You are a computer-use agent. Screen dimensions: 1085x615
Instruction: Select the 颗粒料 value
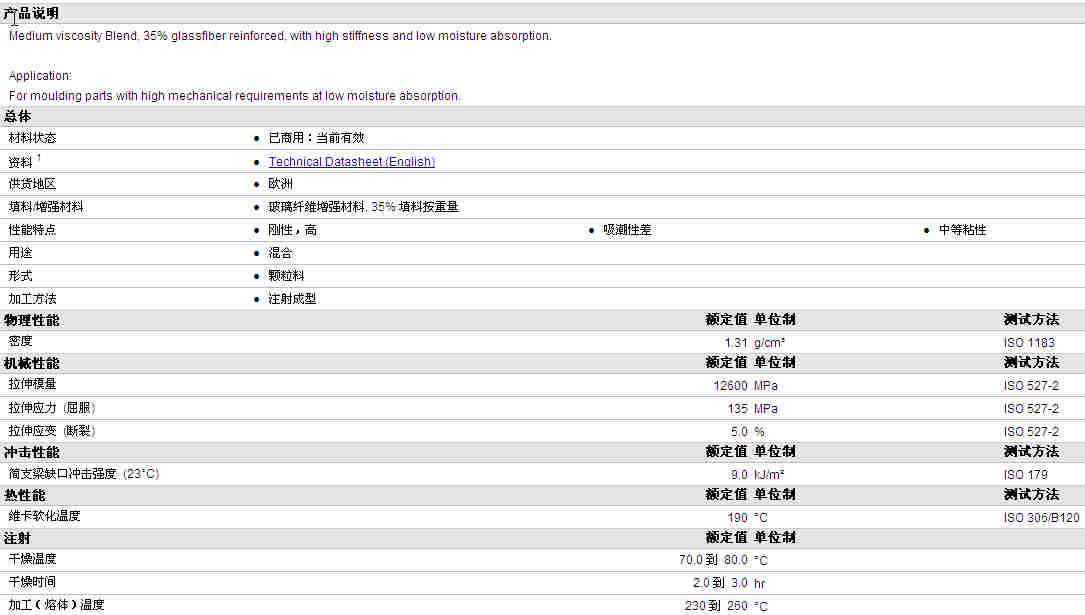(x=286, y=275)
